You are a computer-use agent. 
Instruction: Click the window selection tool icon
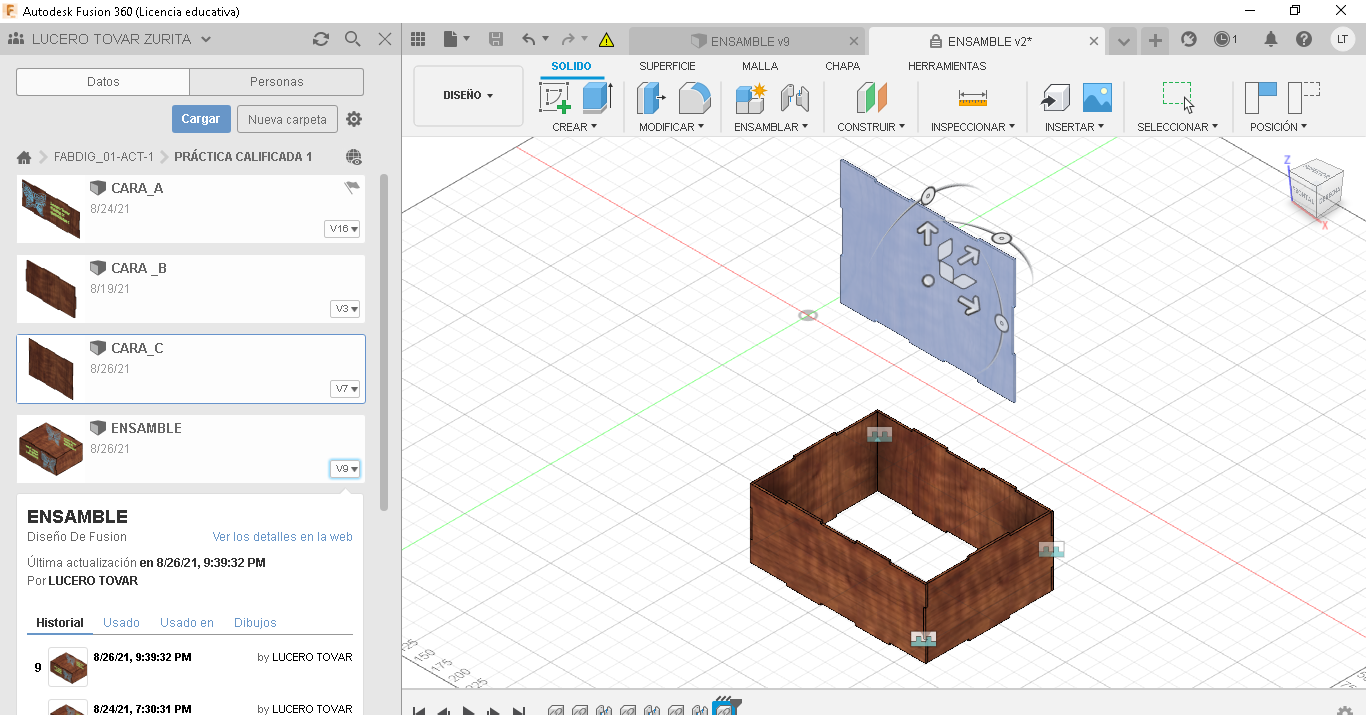(x=1178, y=98)
